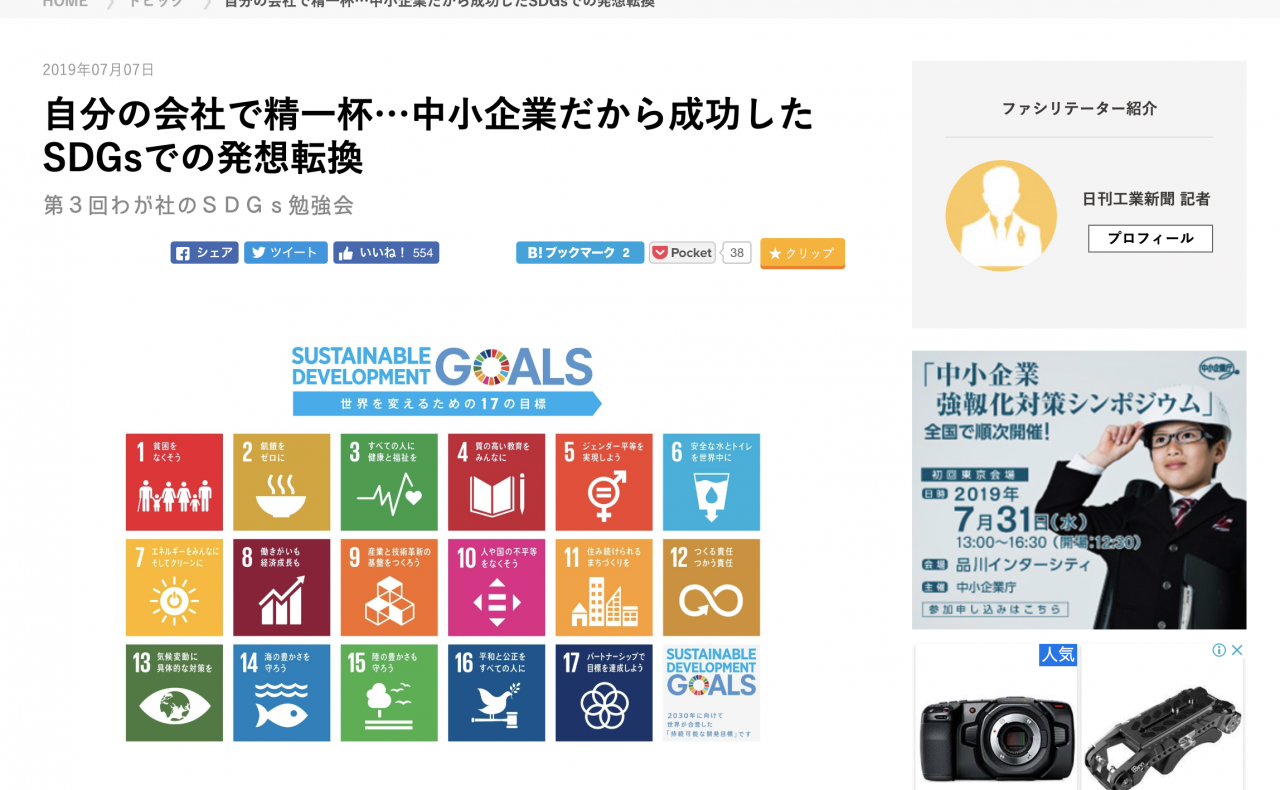Clip the article with ★クリップ
The image size is (1280, 790).
pos(802,253)
